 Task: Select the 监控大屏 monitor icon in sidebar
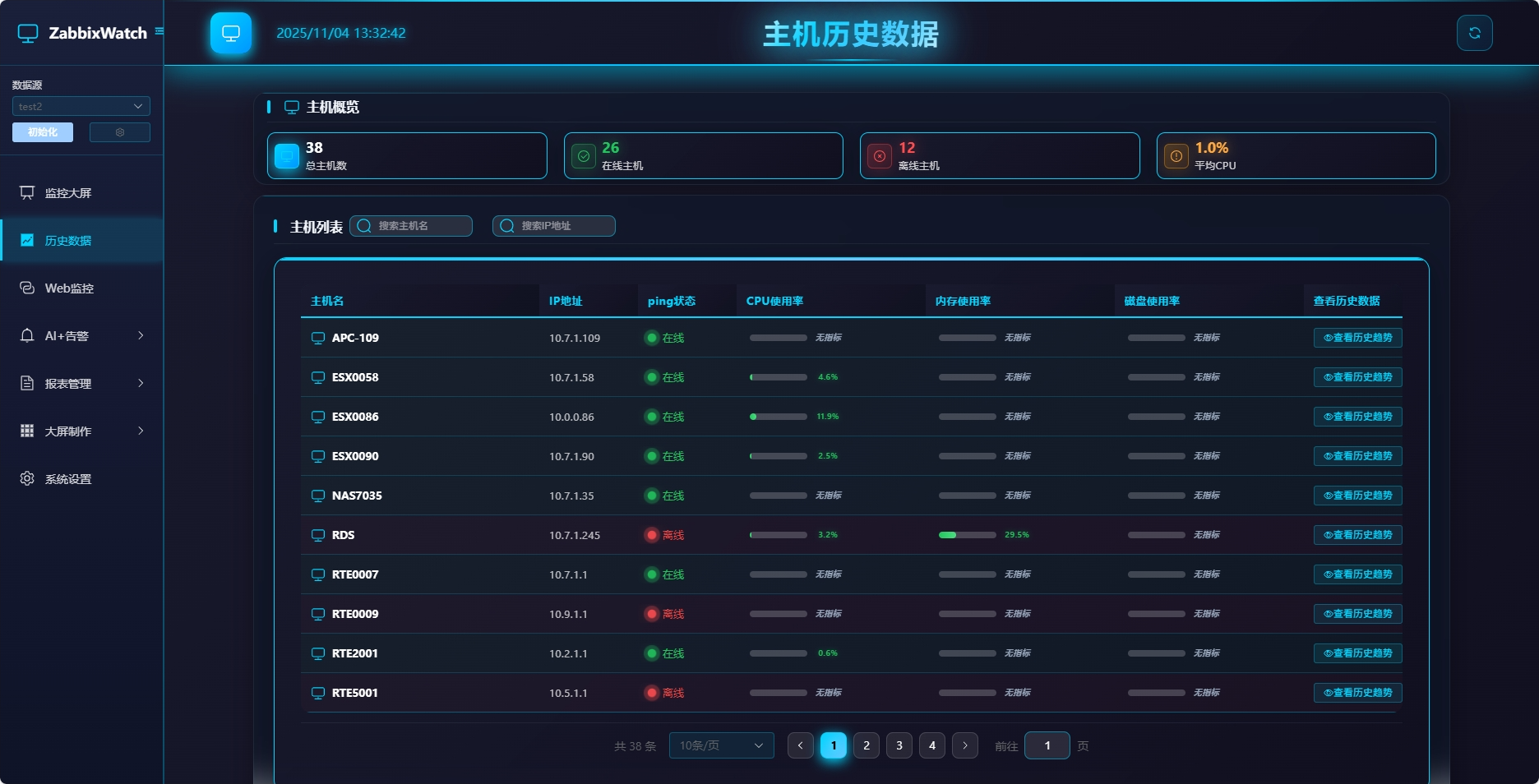(25, 191)
